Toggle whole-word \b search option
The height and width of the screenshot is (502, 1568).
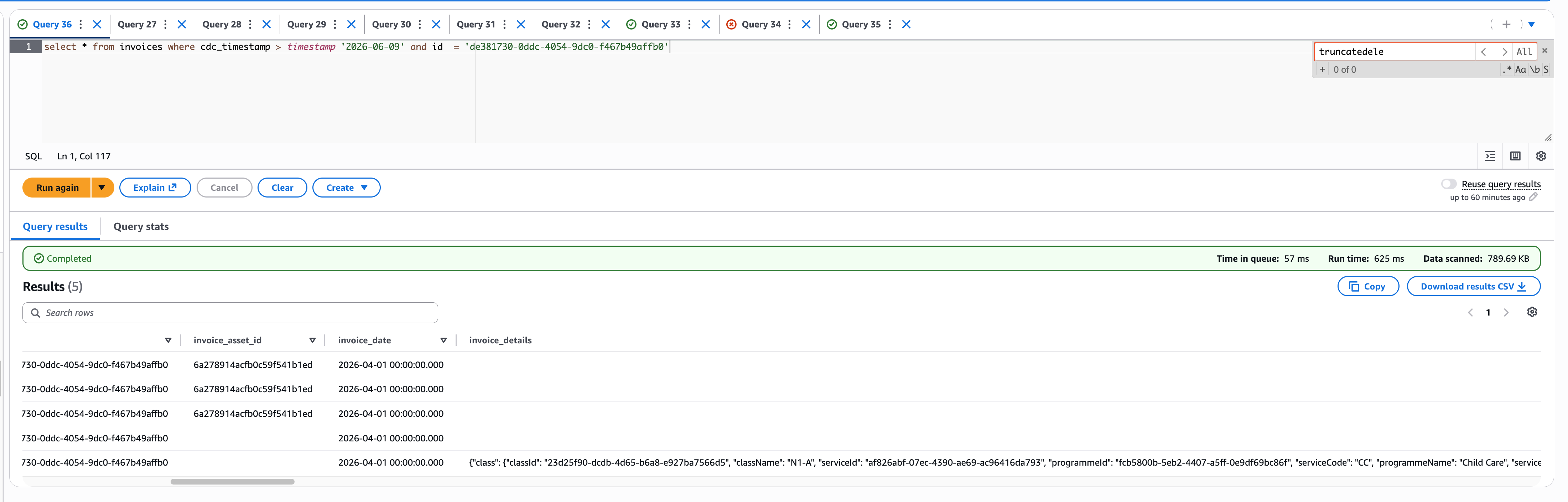1535,70
